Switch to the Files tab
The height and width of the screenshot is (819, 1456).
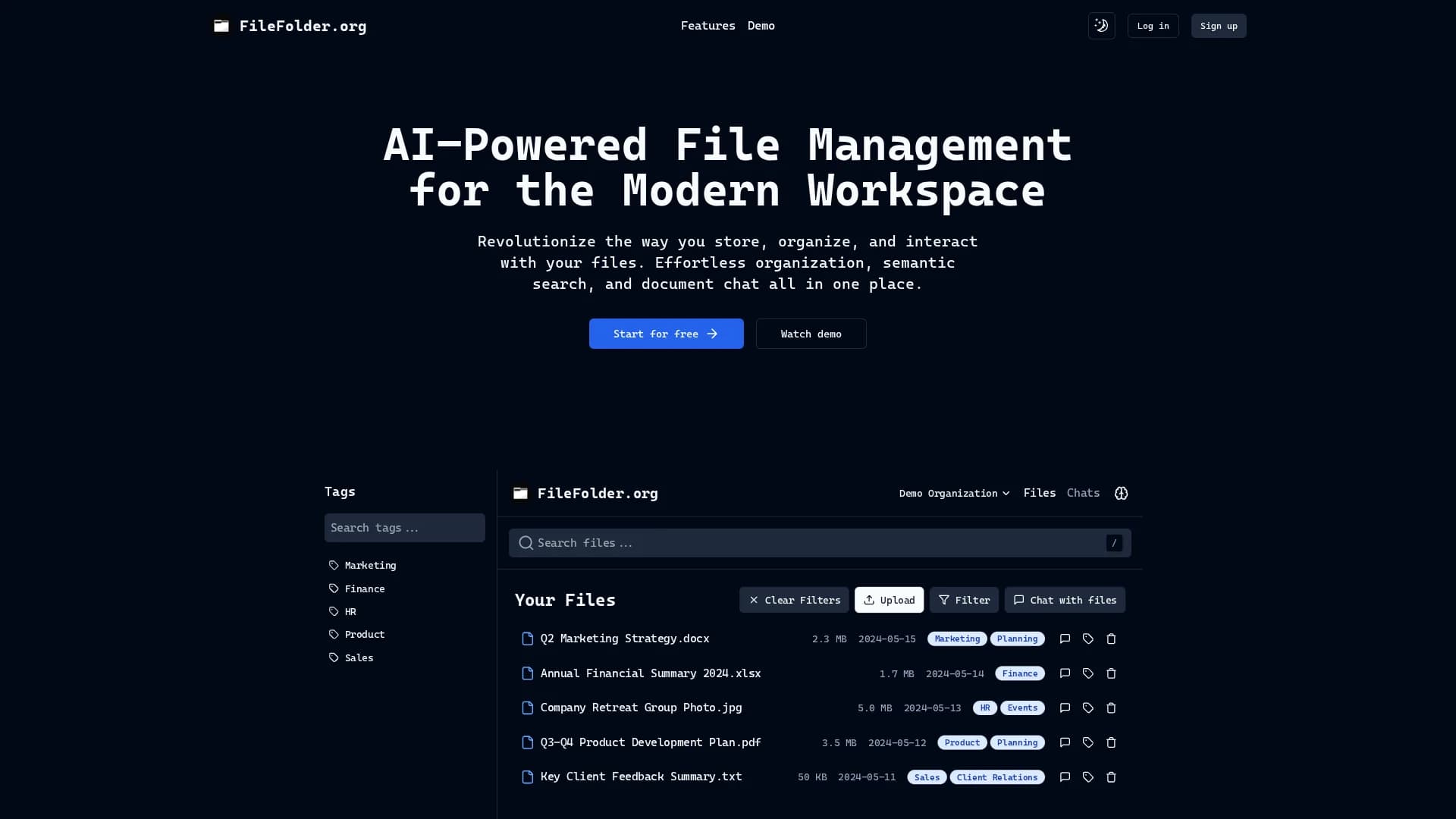[1039, 493]
